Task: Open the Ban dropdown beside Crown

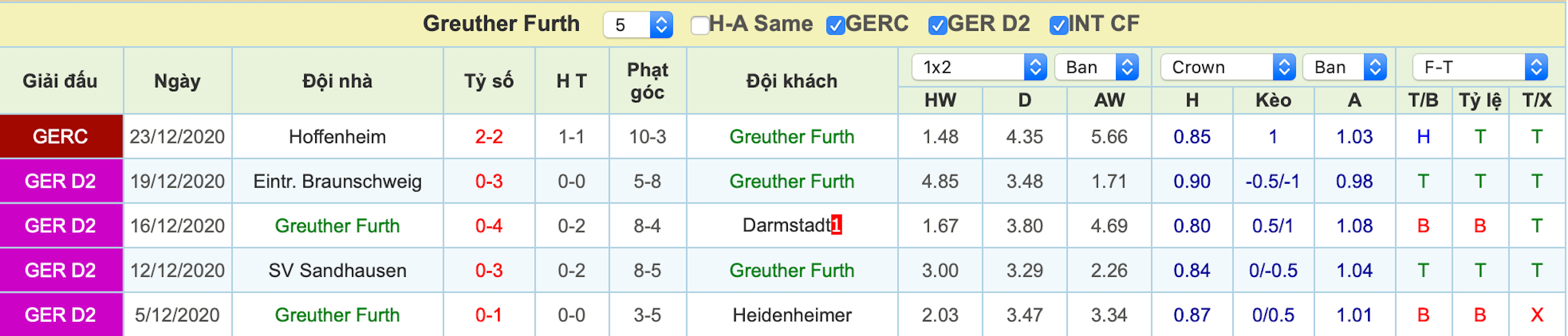Action: [1345, 67]
